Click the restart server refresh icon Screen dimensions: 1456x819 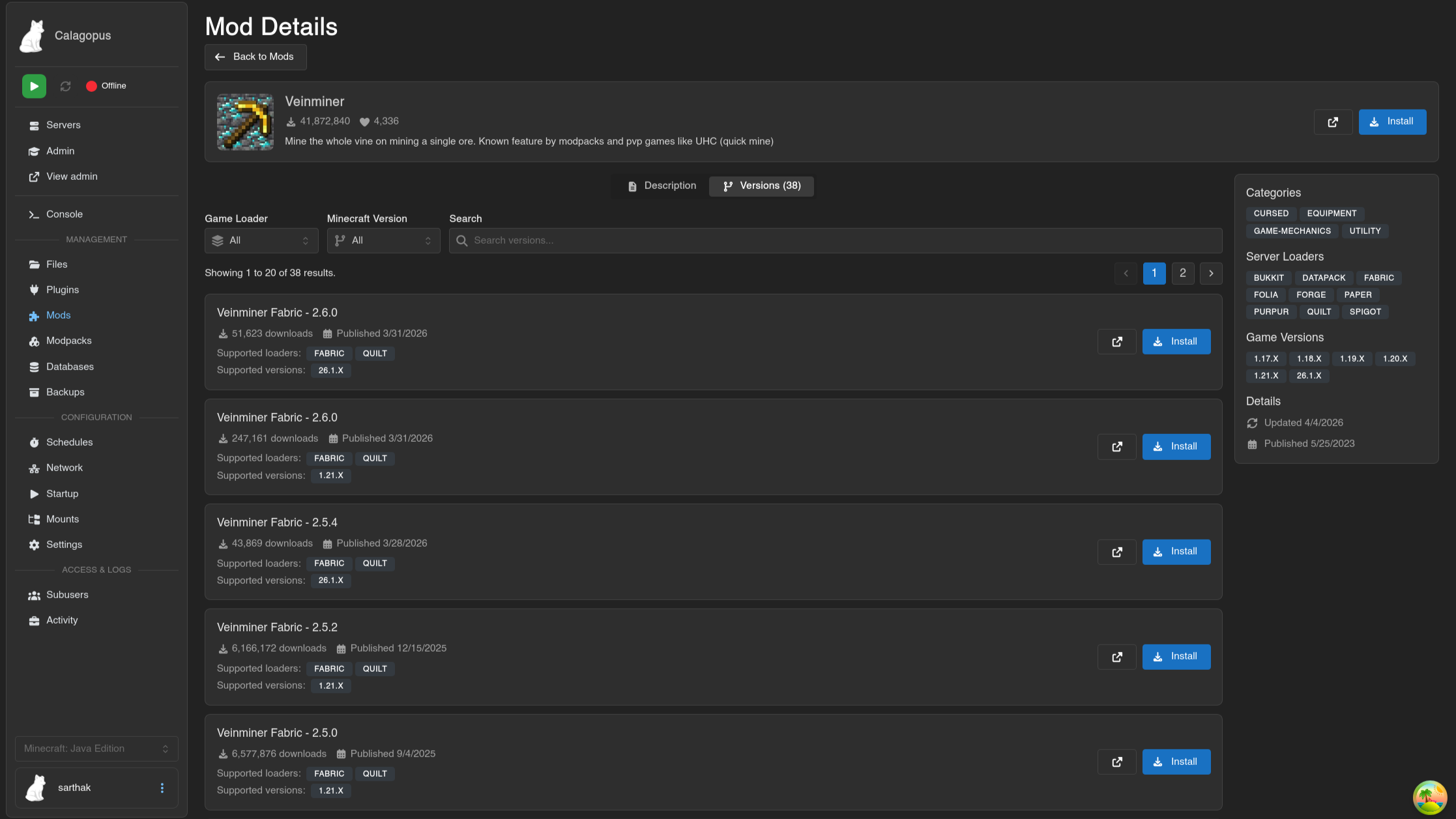coord(65,86)
